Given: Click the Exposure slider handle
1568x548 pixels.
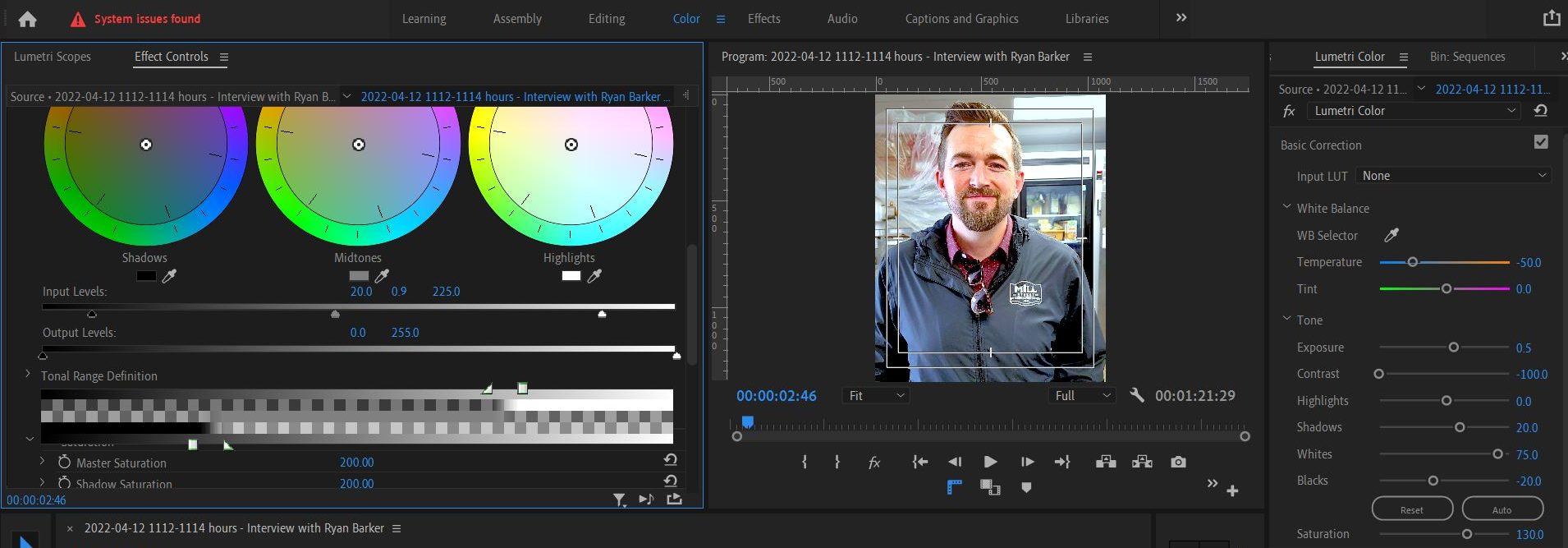Looking at the screenshot, I should 1453,348.
